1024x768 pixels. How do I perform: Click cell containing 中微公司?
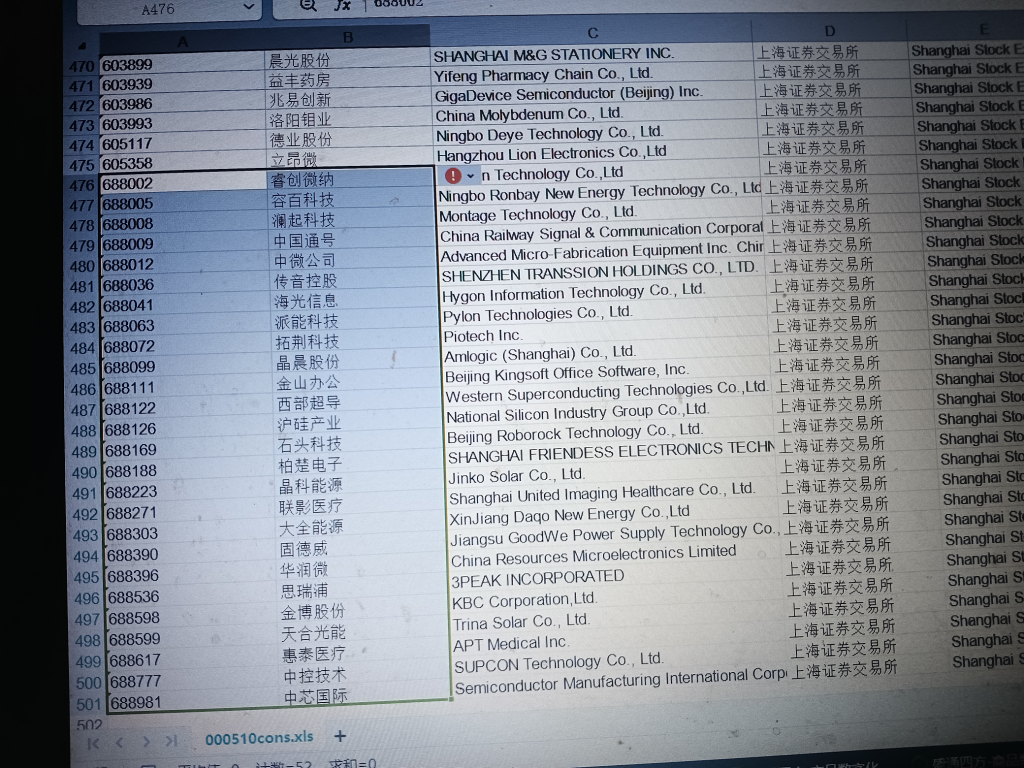click(x=354, y=261)
